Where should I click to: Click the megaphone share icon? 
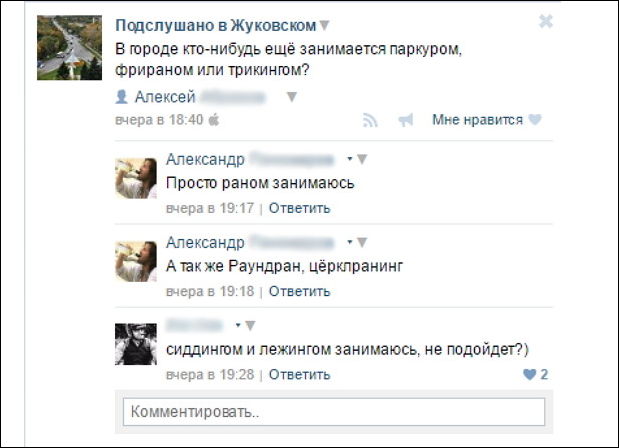click(x=405, y=120)
